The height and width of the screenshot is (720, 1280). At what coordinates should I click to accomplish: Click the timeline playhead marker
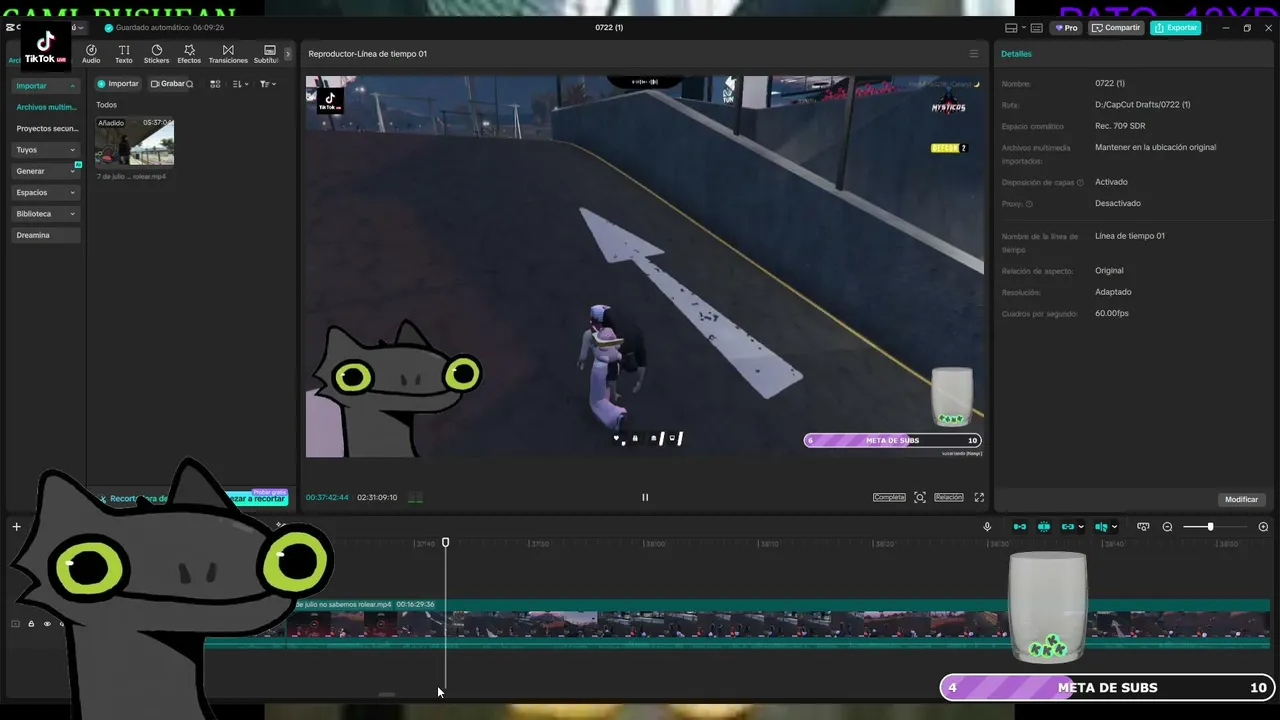446,542
